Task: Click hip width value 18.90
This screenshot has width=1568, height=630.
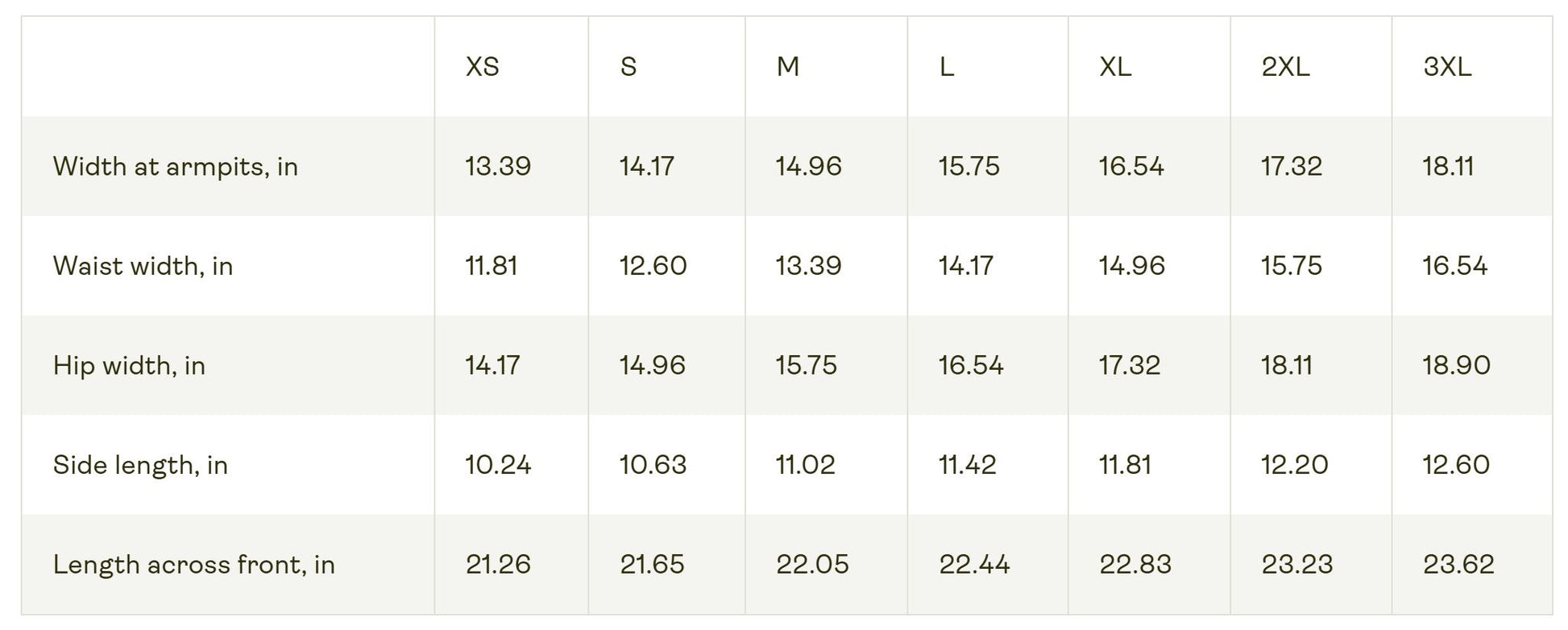Action: pyautogui.click(x=1456, y=366)
